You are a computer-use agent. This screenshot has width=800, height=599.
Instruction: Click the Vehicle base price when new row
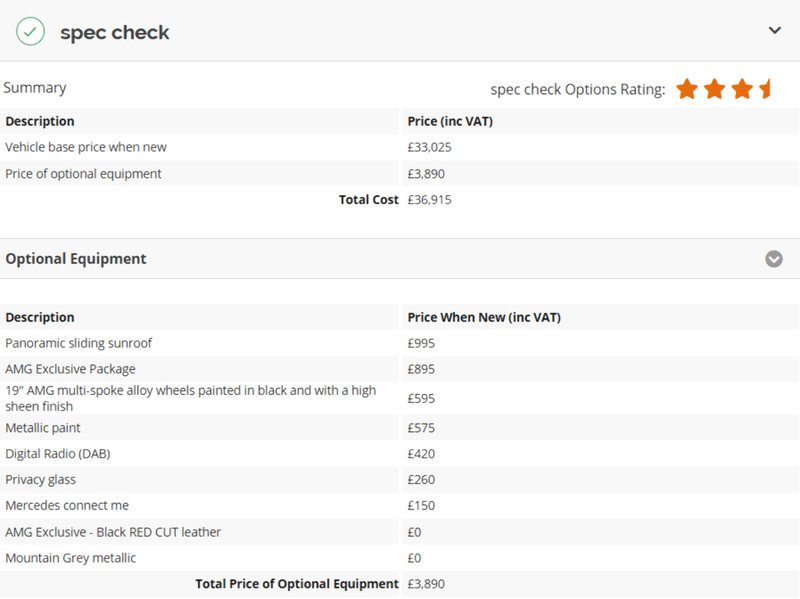[400, 147]
